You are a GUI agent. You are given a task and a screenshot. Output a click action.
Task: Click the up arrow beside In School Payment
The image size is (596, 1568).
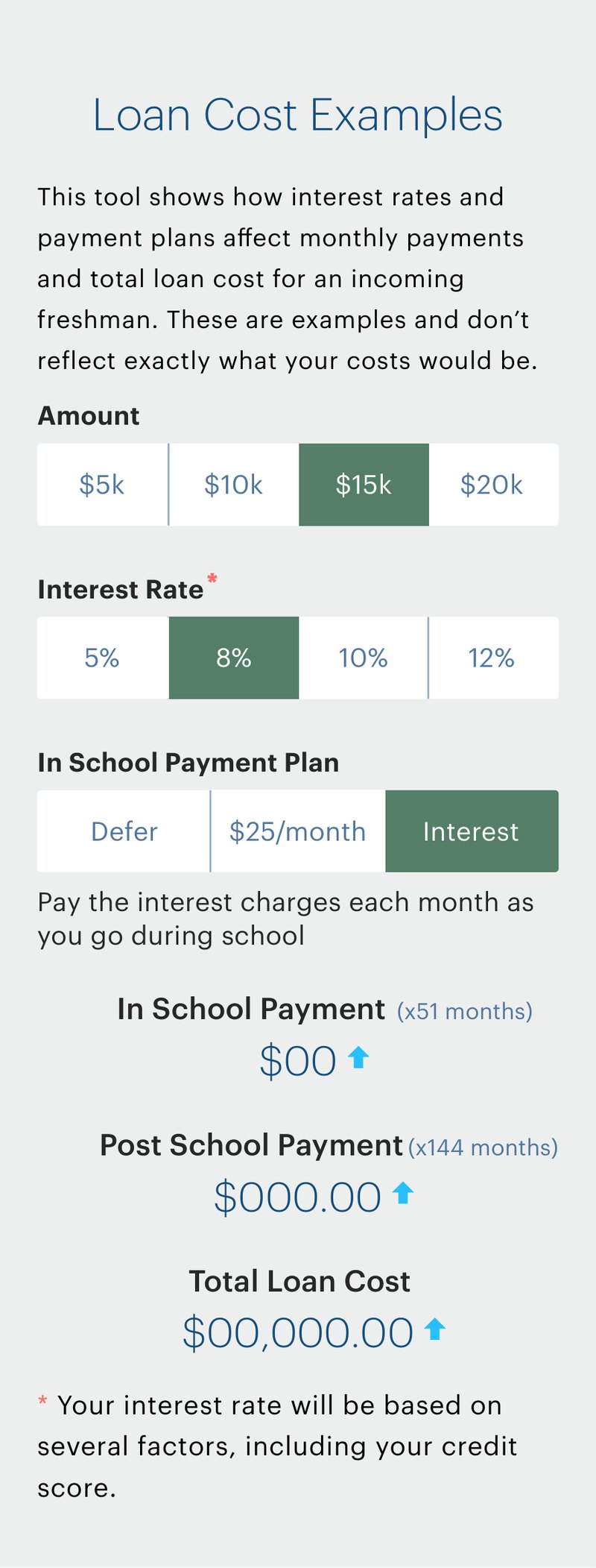pos(359,1057)
